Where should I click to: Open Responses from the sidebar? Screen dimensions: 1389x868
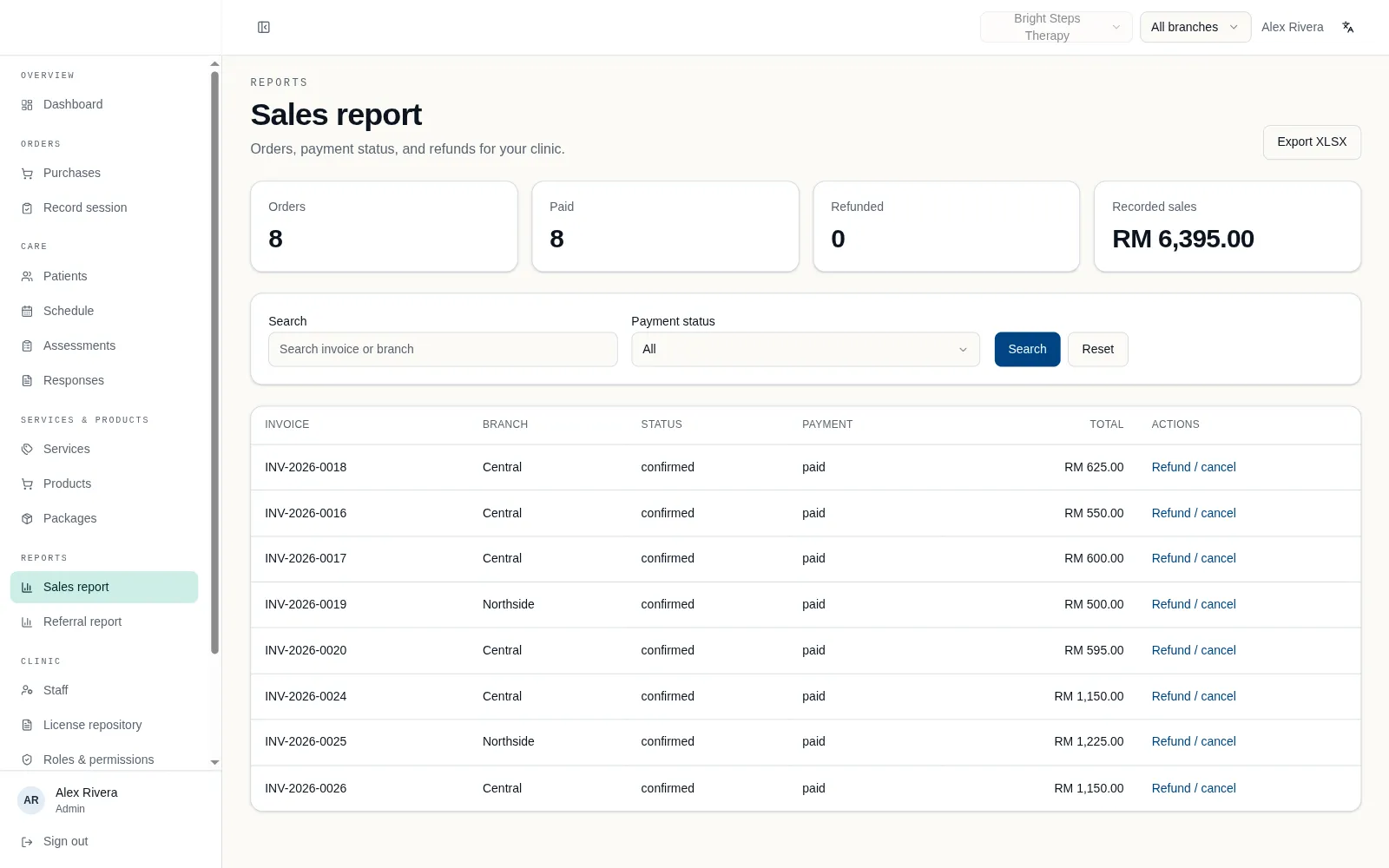(104, 380)
